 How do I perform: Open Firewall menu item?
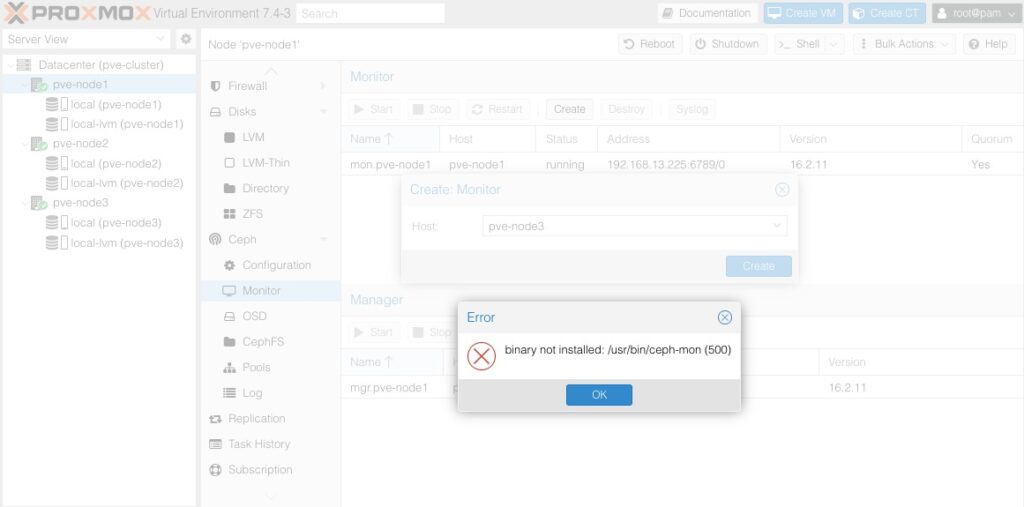coord(248,86)
